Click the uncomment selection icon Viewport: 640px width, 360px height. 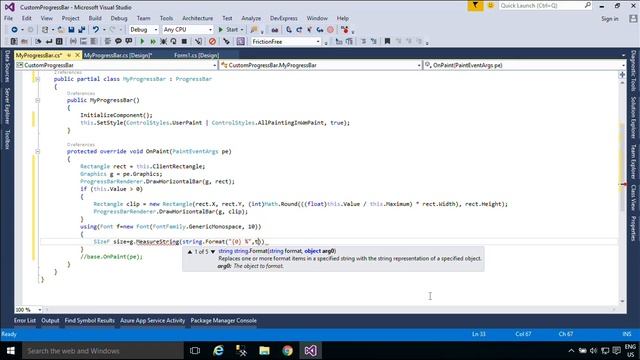coord(129,41)
